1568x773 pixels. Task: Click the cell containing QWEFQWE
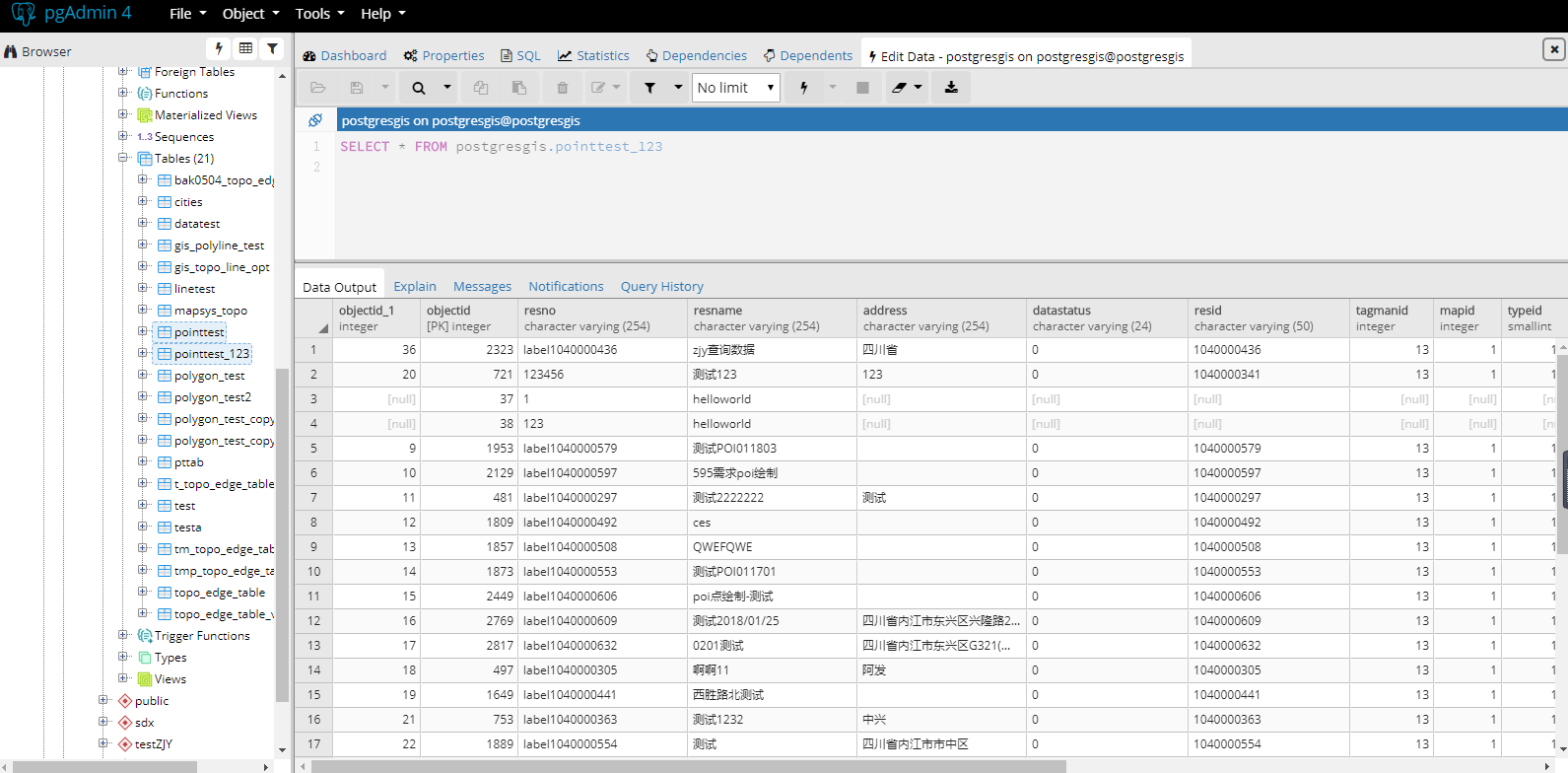(772, 546)
